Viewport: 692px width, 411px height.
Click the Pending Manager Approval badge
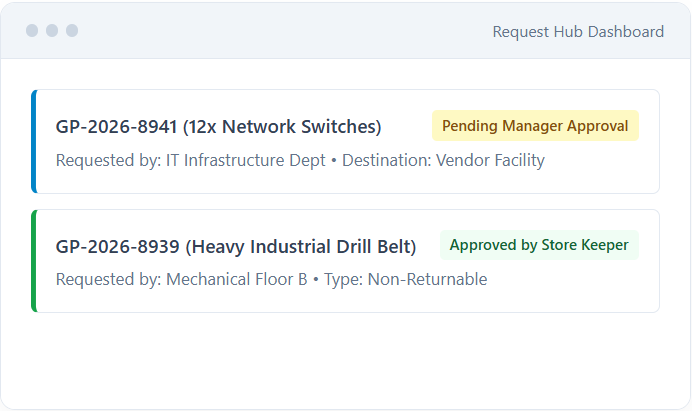(x=535, y=126)
